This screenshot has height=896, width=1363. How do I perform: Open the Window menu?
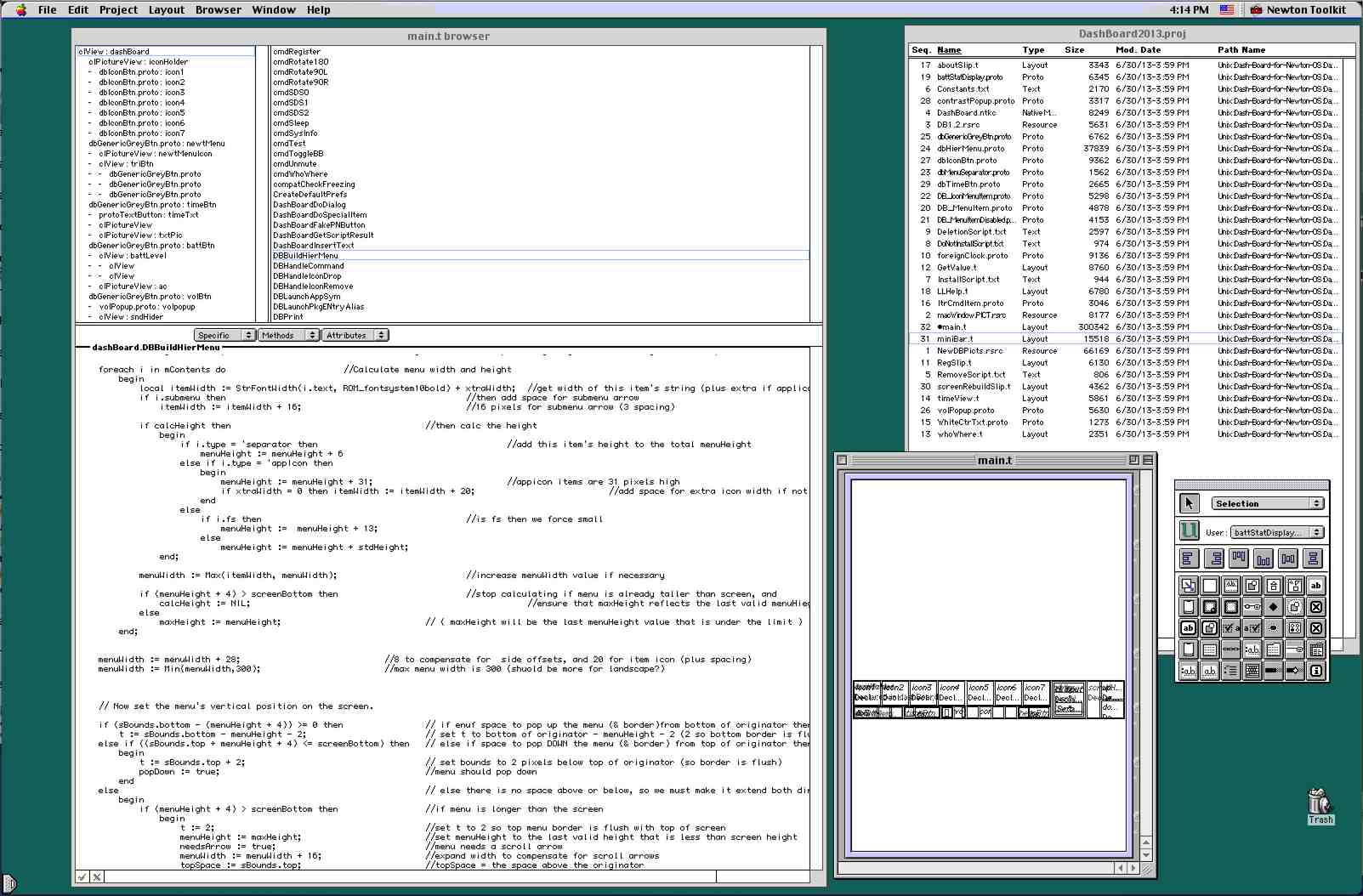[274, 9]
